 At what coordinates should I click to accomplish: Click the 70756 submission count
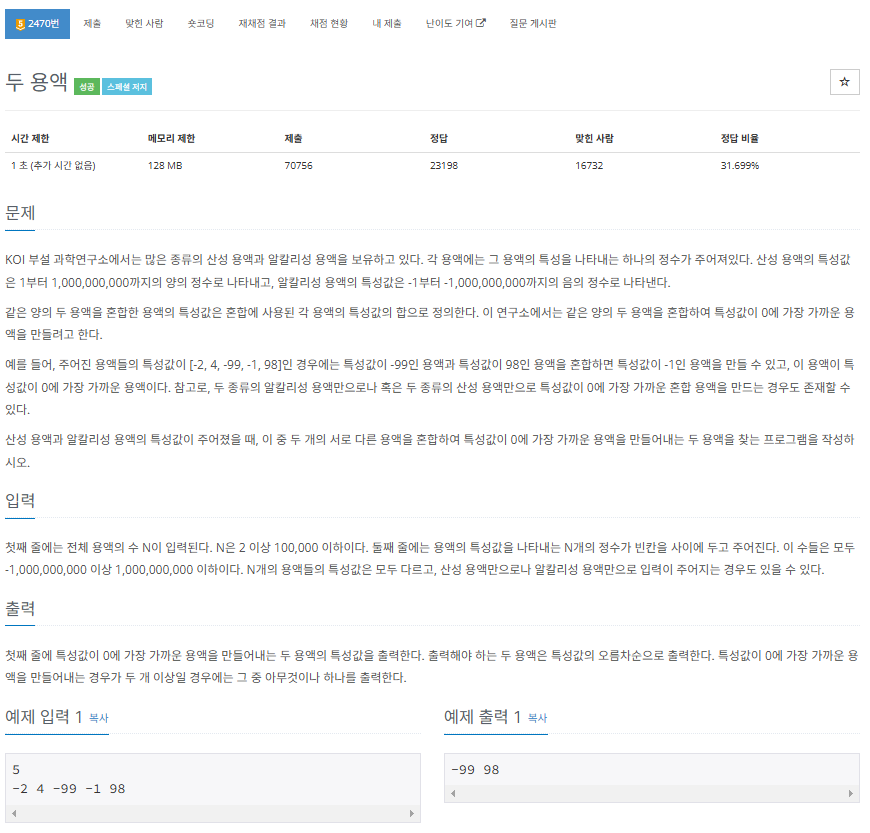point(299,165)
